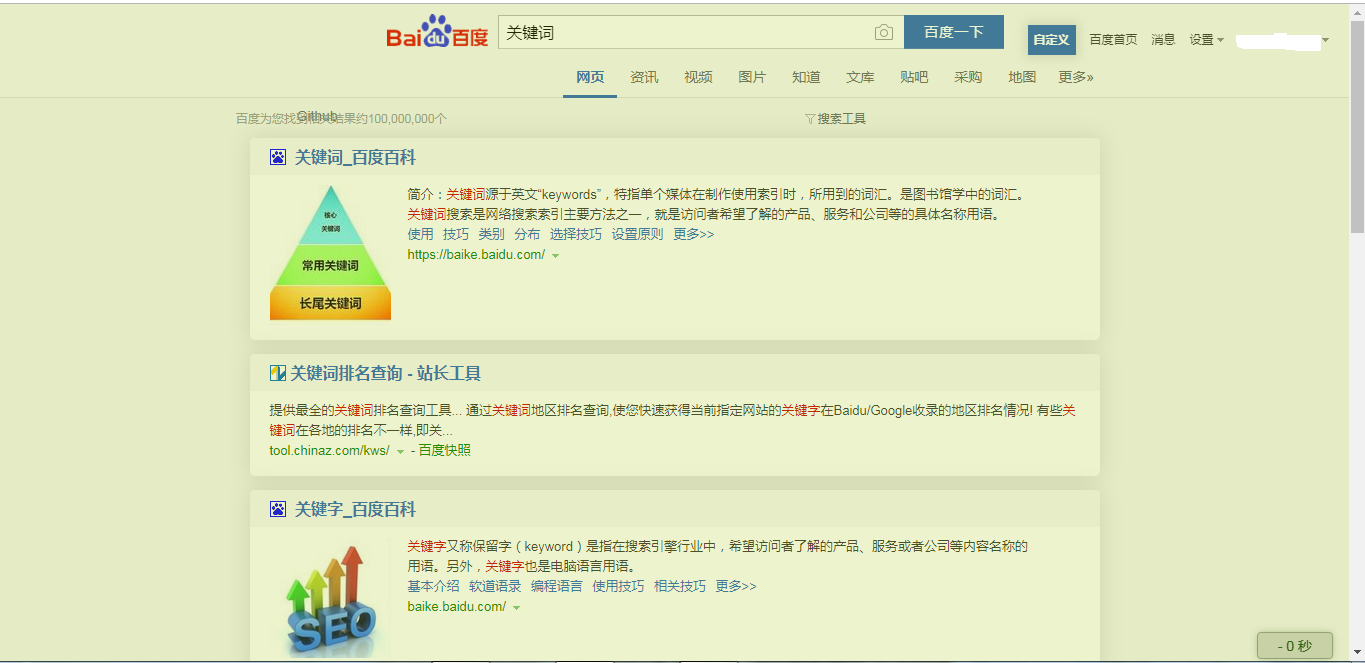Switch to the 地图 tab
1365x663 pixels.
1022,77
